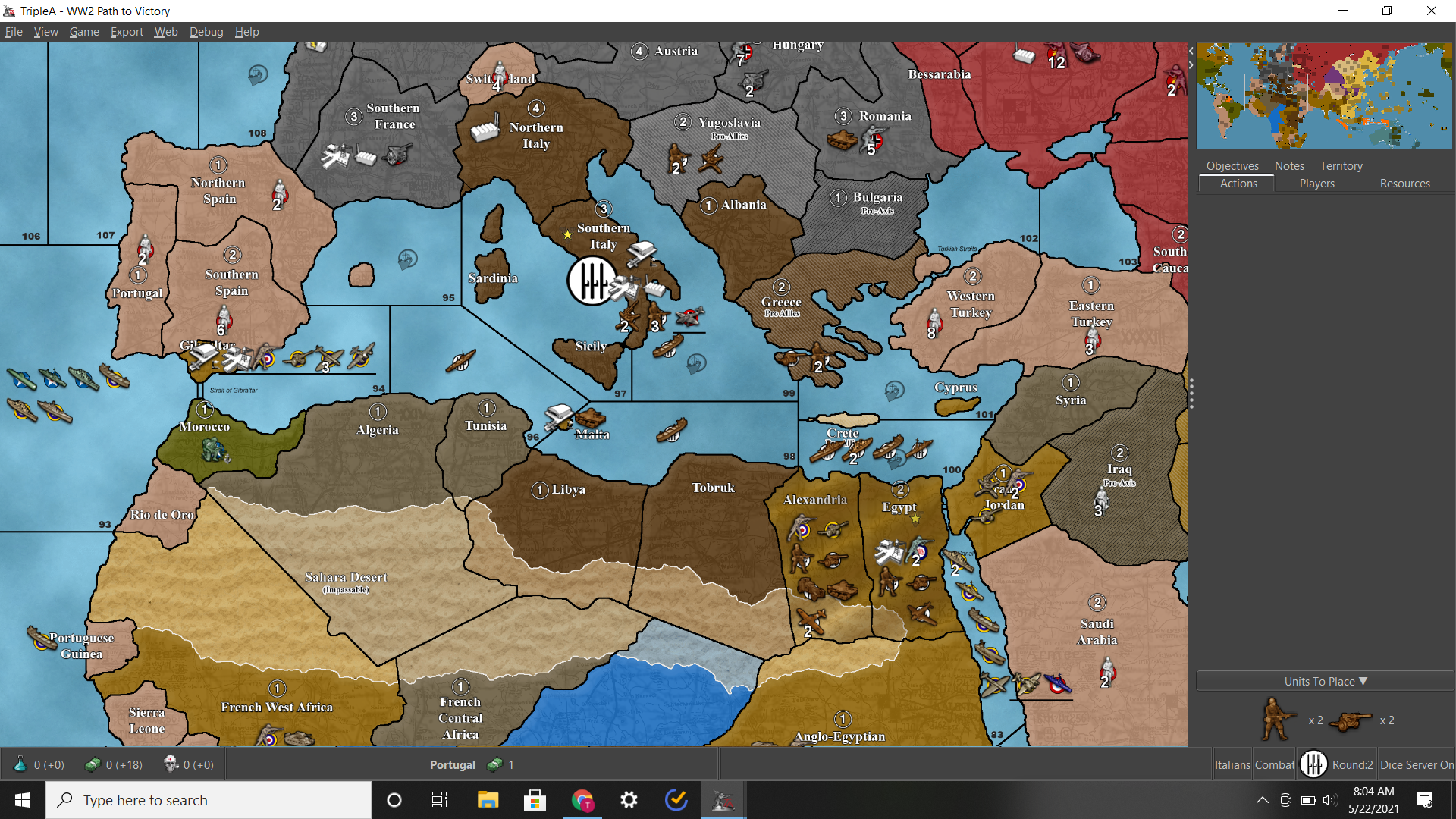Click the 'Combat' phase status text
The height and width of the screenshot is (819, 1456).
[x=1275, y=764]
